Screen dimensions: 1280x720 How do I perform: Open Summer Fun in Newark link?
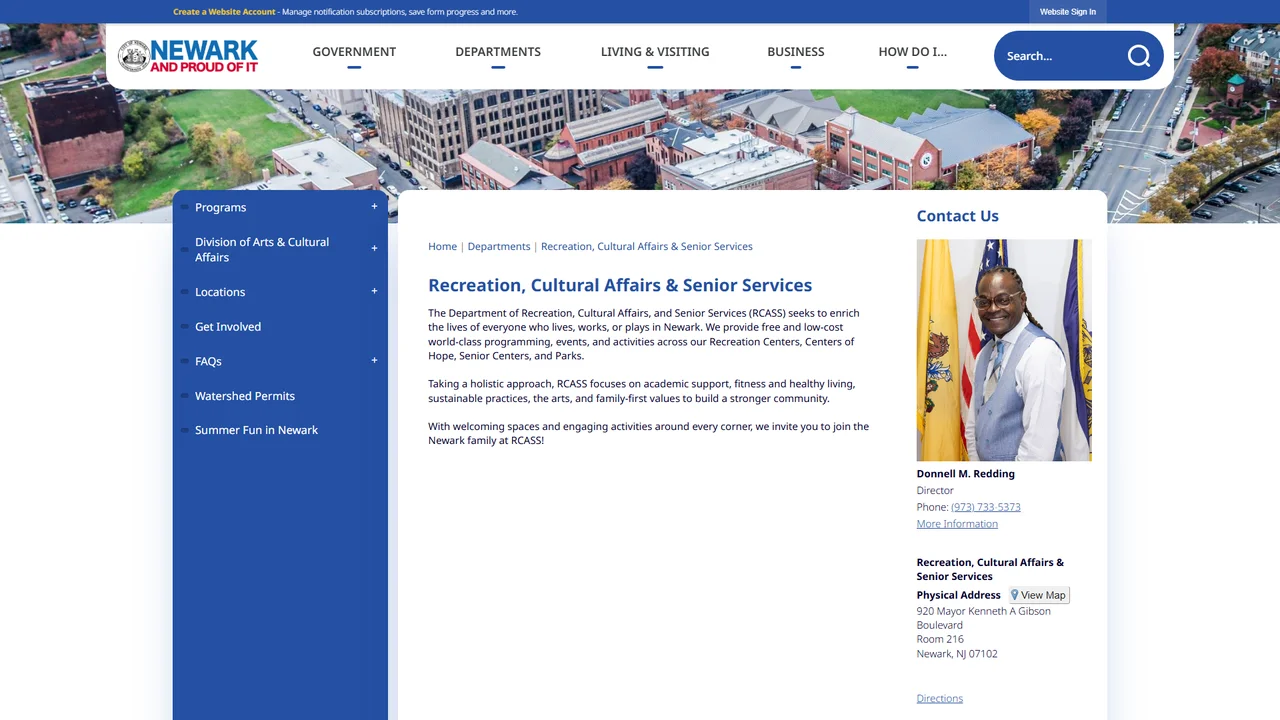coord(256,430)
